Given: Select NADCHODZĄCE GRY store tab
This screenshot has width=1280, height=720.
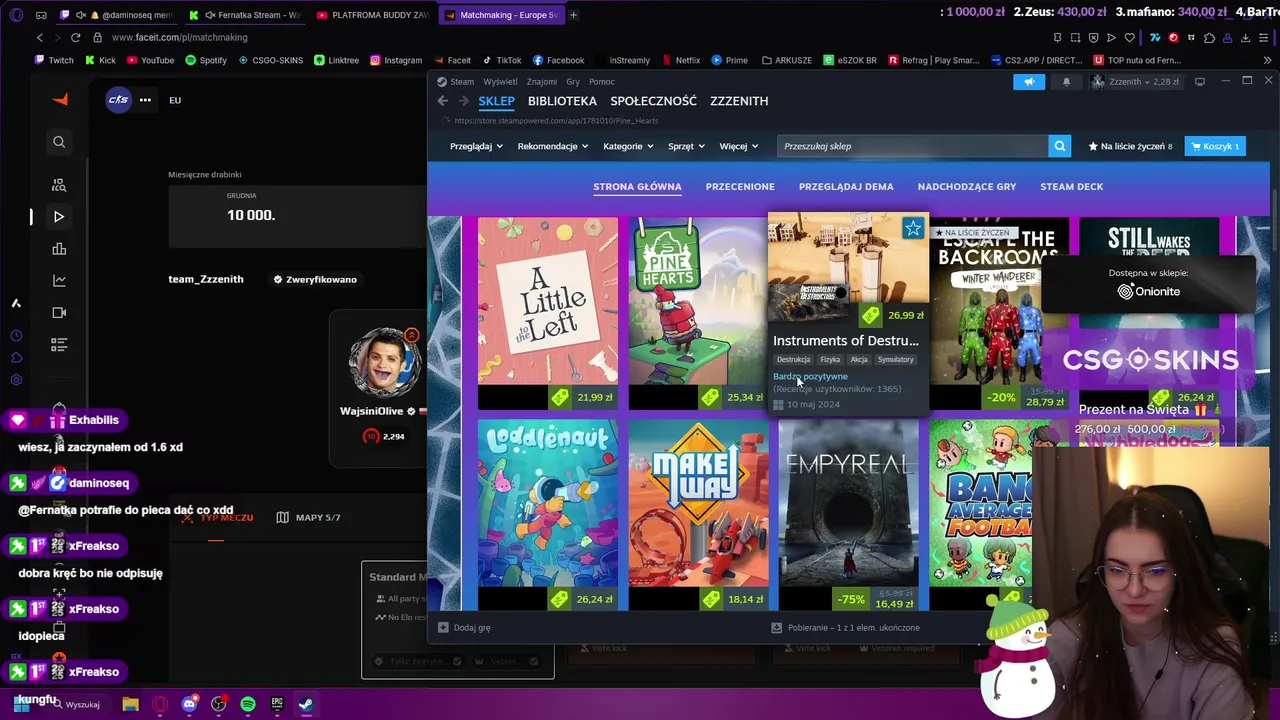Looking at the screenshot, I should coord(967,187).
